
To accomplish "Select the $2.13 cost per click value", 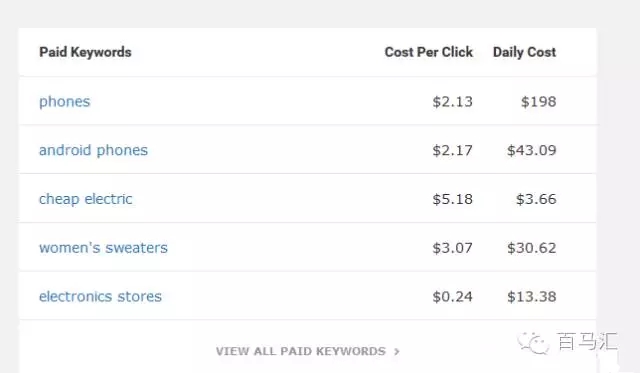I will coord(453,102).
